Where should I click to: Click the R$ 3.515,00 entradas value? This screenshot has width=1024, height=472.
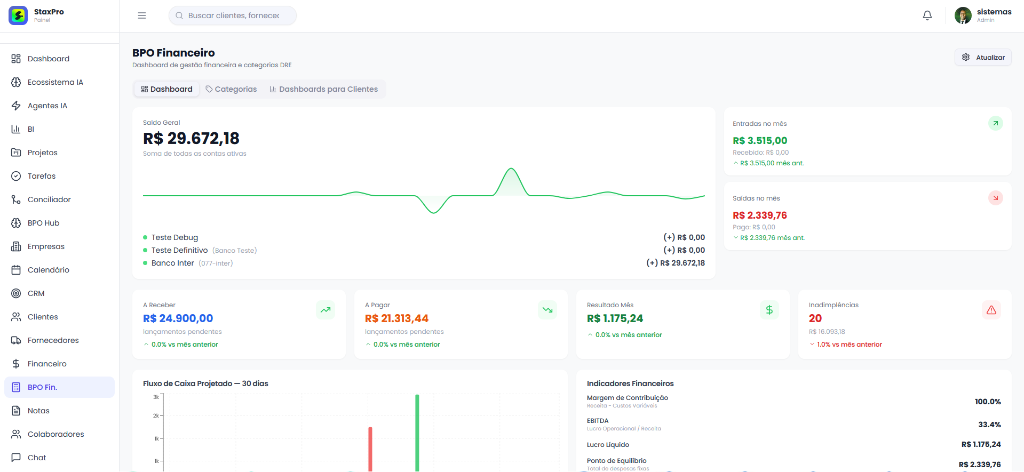760,140
